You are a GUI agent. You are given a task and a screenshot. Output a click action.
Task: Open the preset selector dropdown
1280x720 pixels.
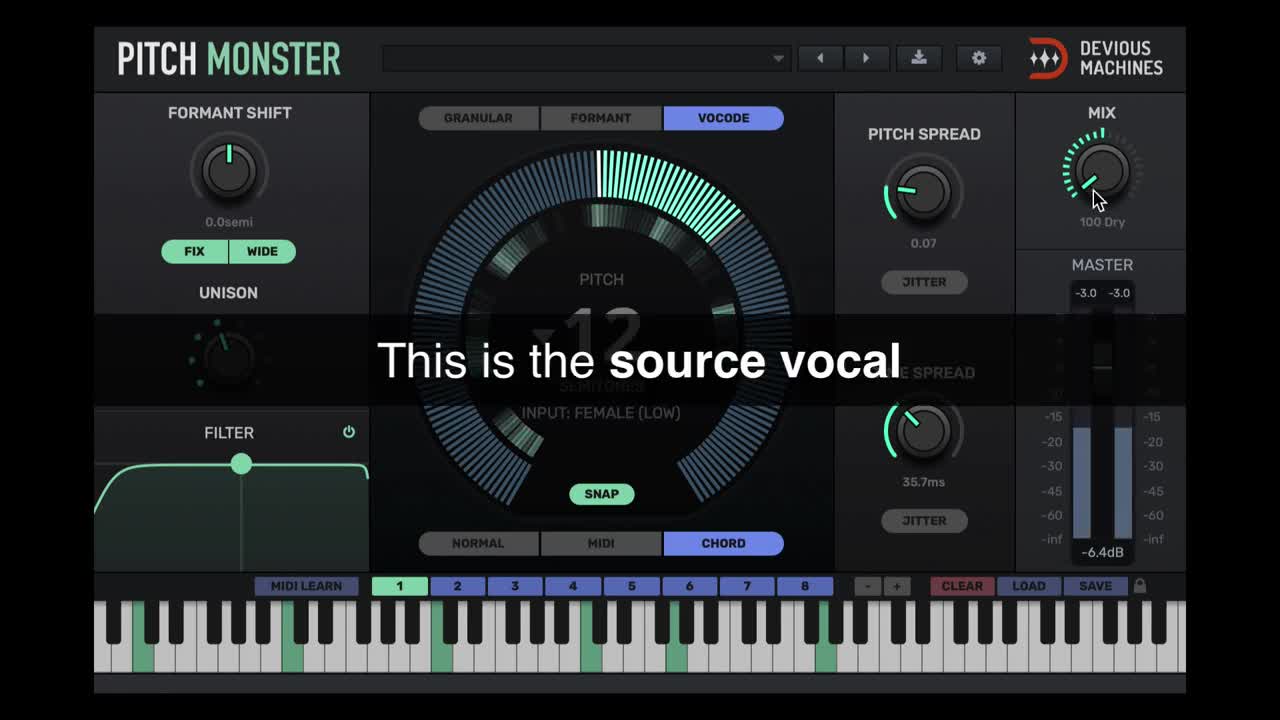click(x=586, y=58)
